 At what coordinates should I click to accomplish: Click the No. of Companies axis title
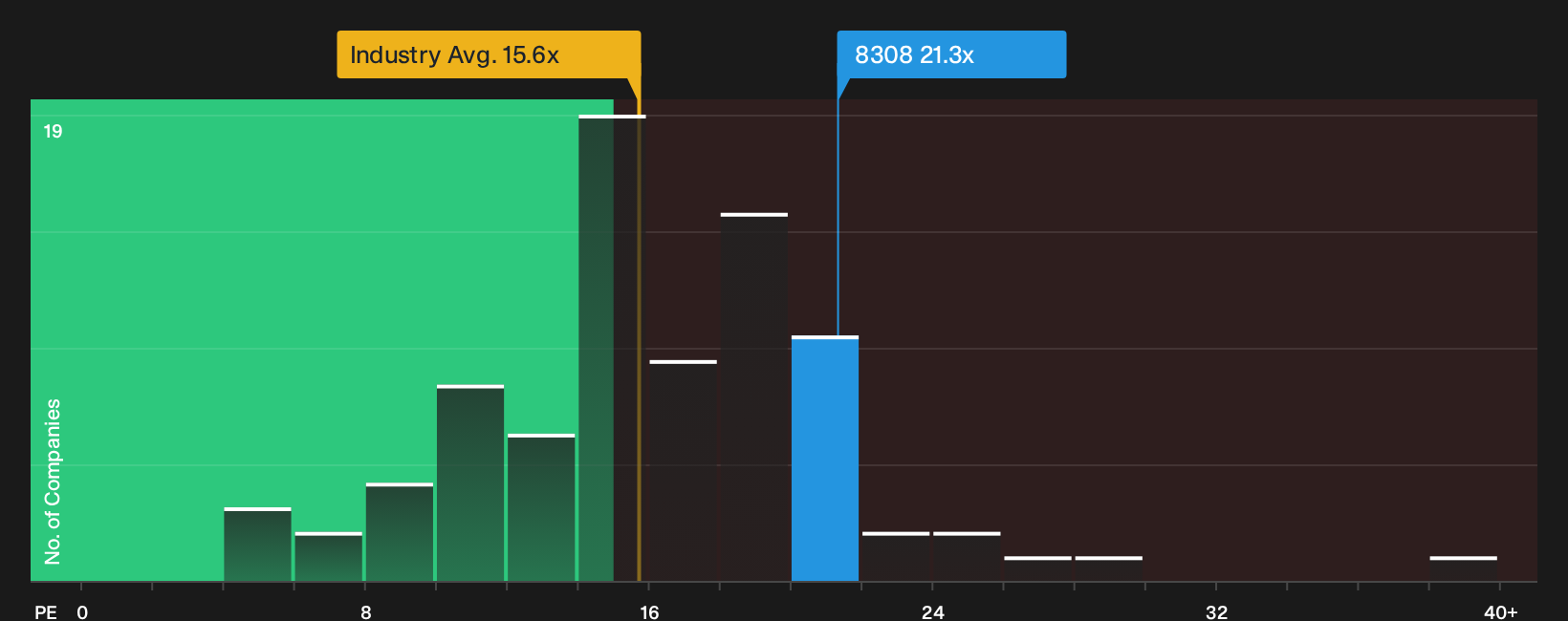(53, 481)
